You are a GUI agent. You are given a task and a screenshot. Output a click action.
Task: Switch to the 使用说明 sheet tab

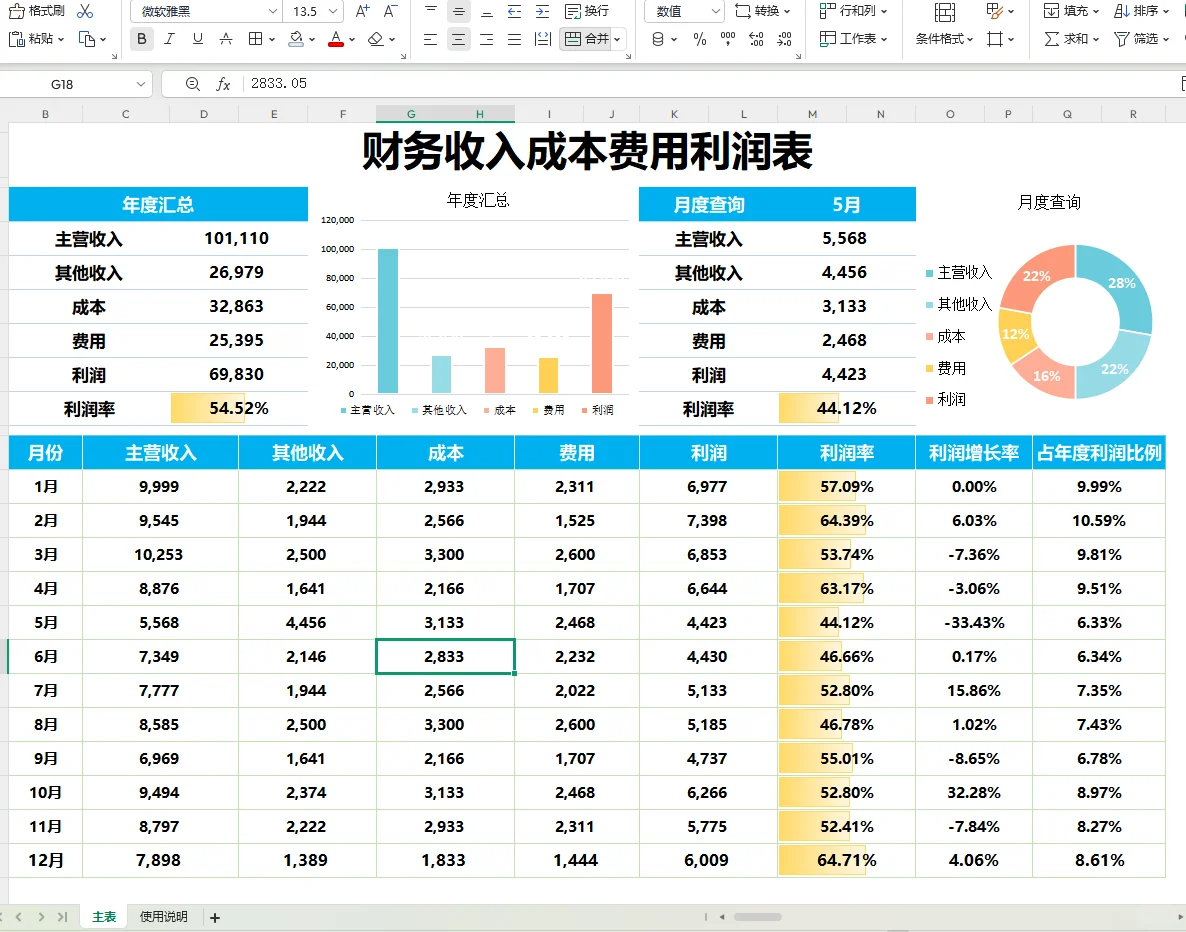[163, 917]
